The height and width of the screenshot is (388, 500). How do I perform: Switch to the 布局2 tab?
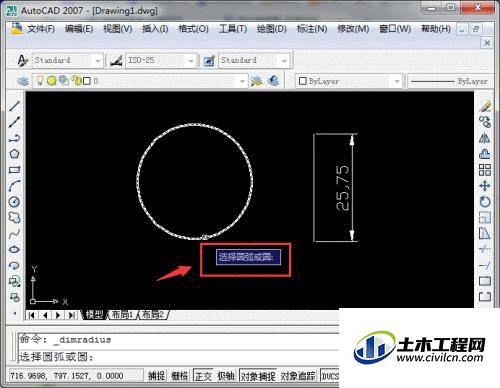[153, 314]
